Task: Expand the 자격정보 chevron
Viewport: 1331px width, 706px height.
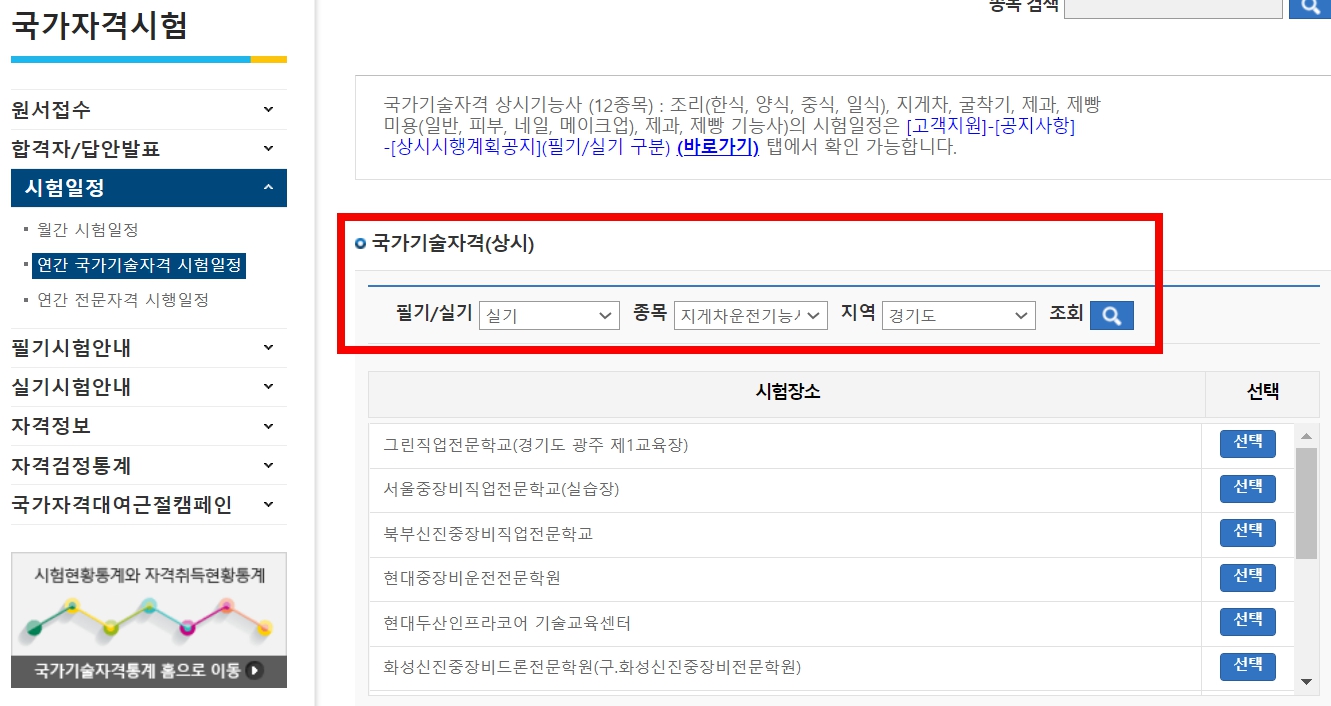Action: [268, 425]
